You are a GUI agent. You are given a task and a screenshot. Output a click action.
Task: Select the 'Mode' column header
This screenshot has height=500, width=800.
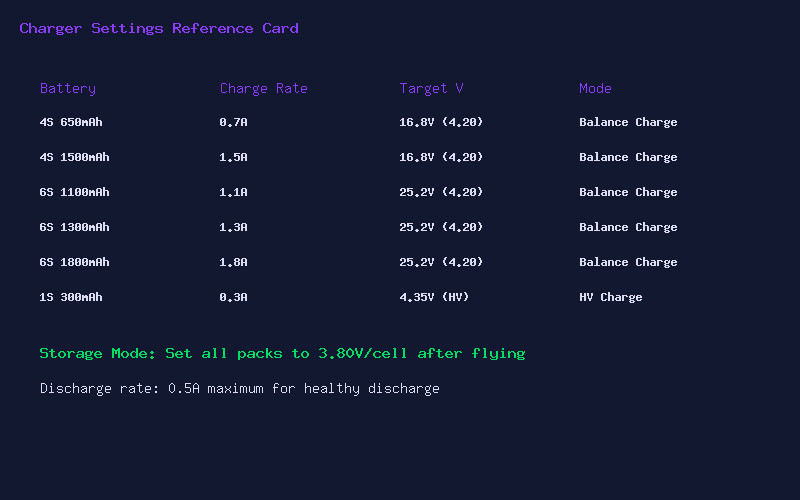click(x=595, y=88)
